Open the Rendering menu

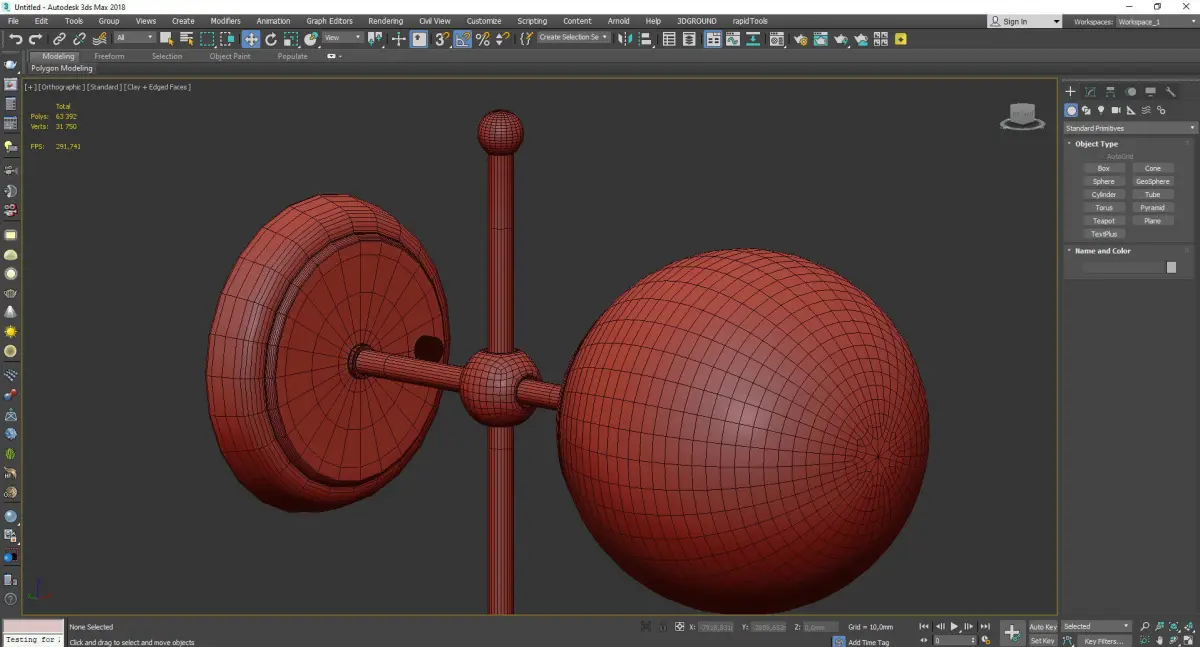pos(386,20)
